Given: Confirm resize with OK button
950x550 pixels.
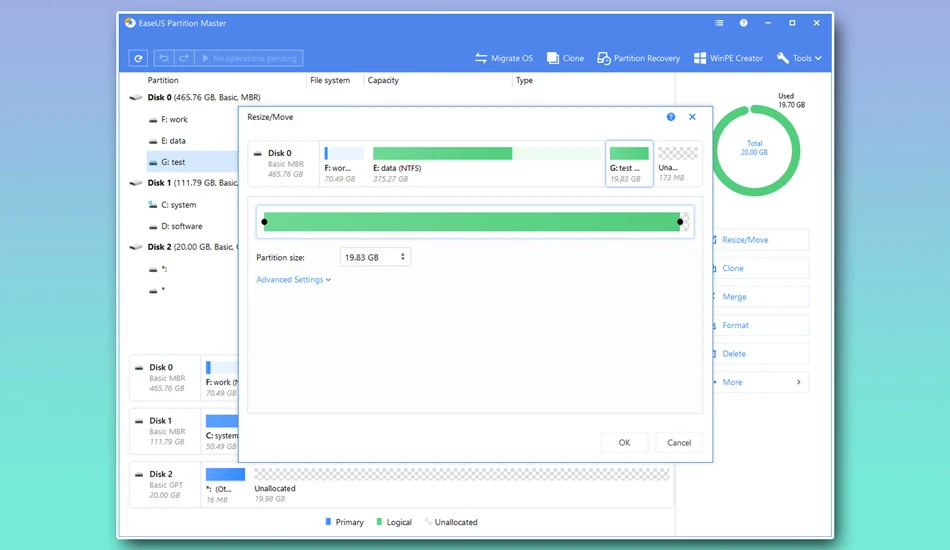Looking at the screenshot, I should (x=624, y=443).
